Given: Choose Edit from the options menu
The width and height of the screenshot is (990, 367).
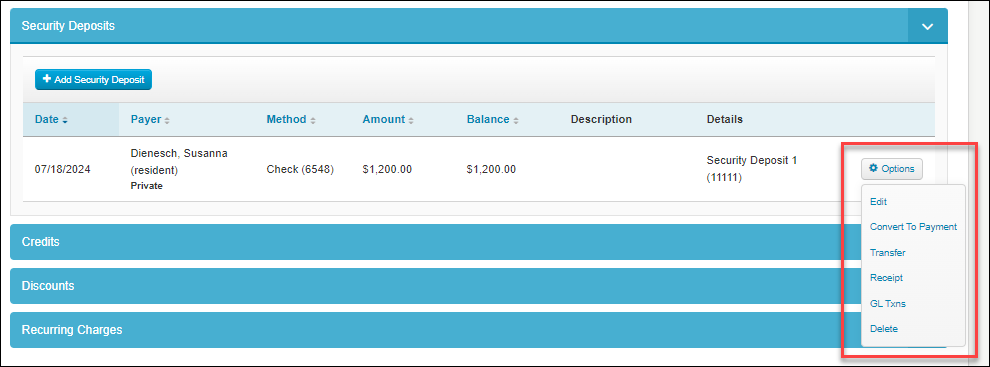Looking at the screenshot, I should [x=878, y=202].
